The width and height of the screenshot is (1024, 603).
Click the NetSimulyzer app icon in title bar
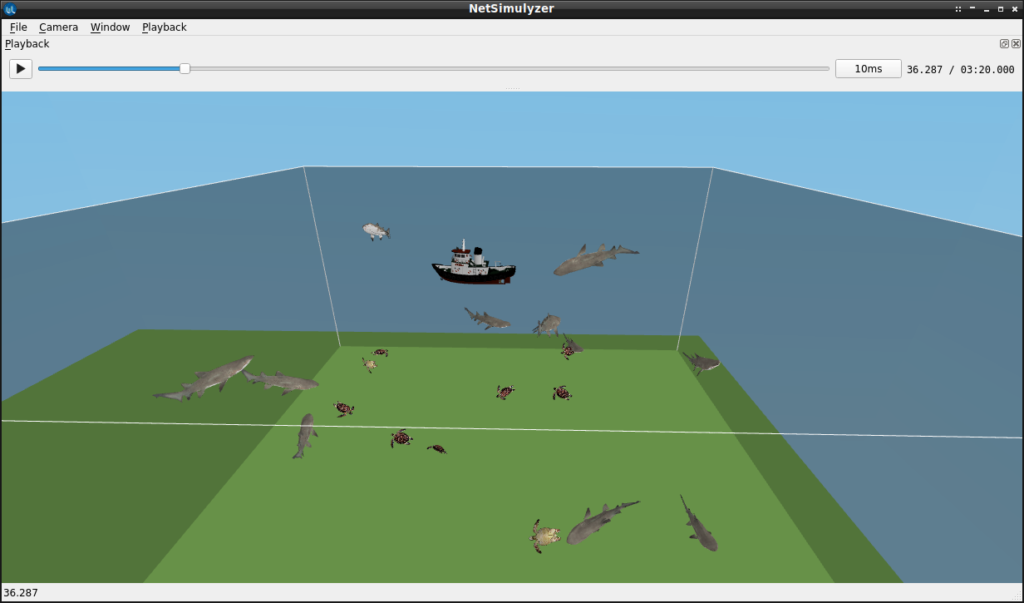tap(10, 8)
